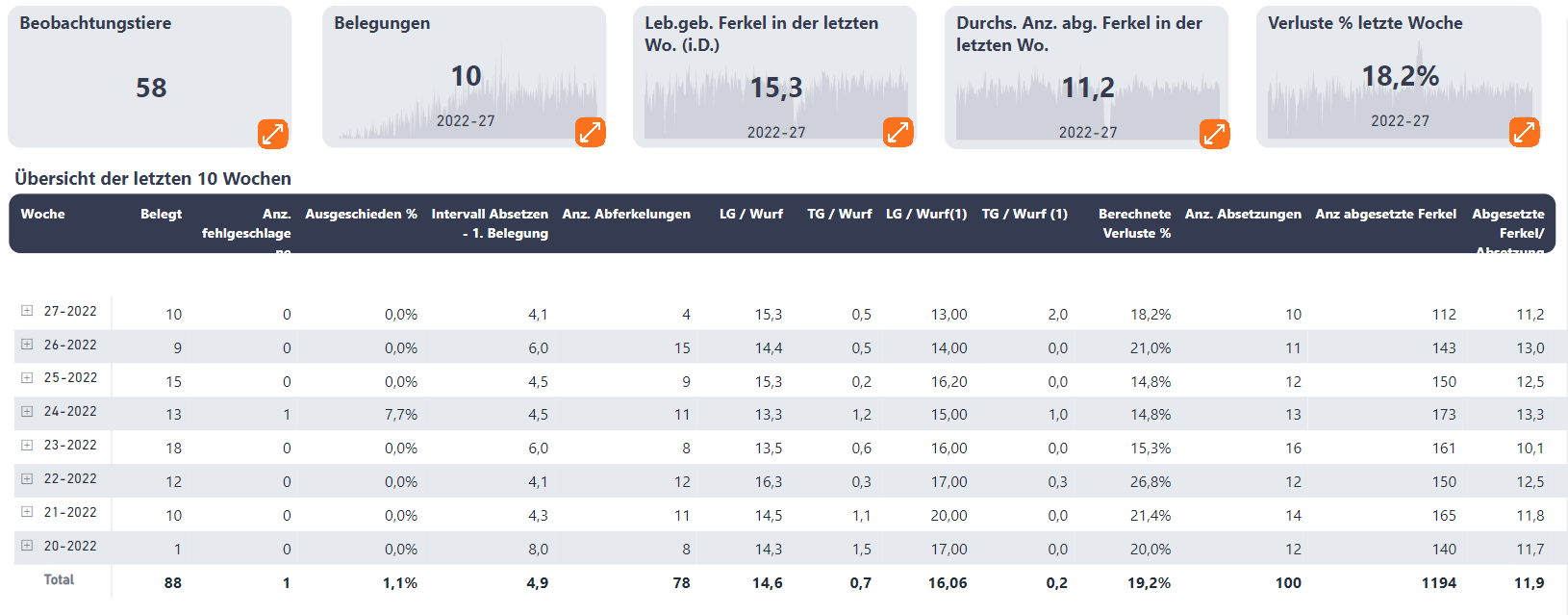Expand the 20-2022 week row
1568x615 pixels.
click(x=27, y=546)
